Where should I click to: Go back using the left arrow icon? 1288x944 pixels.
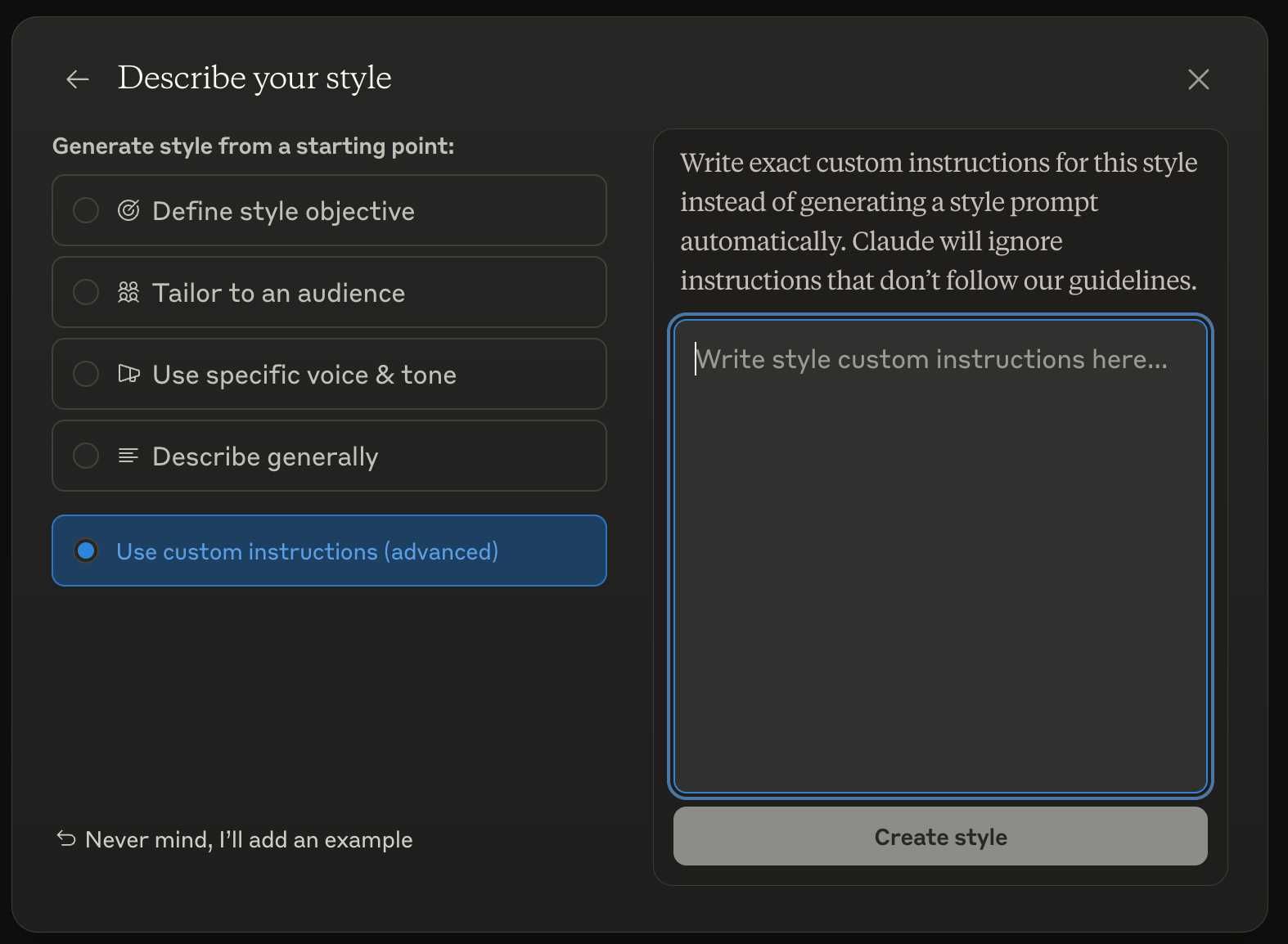click(x=78, y=79)
